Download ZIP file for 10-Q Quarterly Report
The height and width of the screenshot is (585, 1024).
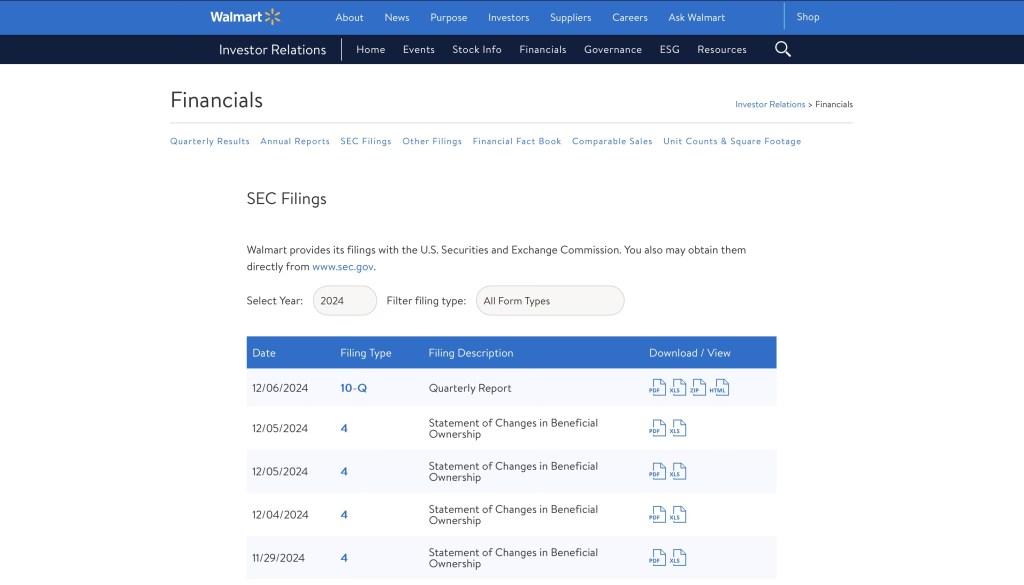pyautogui.click(x=699, y=388)
